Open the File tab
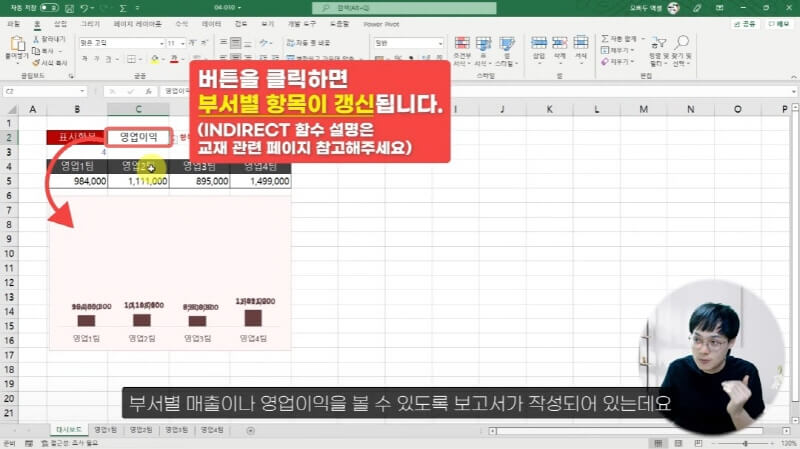Image resolution: width=800 pixels, height=449 pixels. pos(14,24)
